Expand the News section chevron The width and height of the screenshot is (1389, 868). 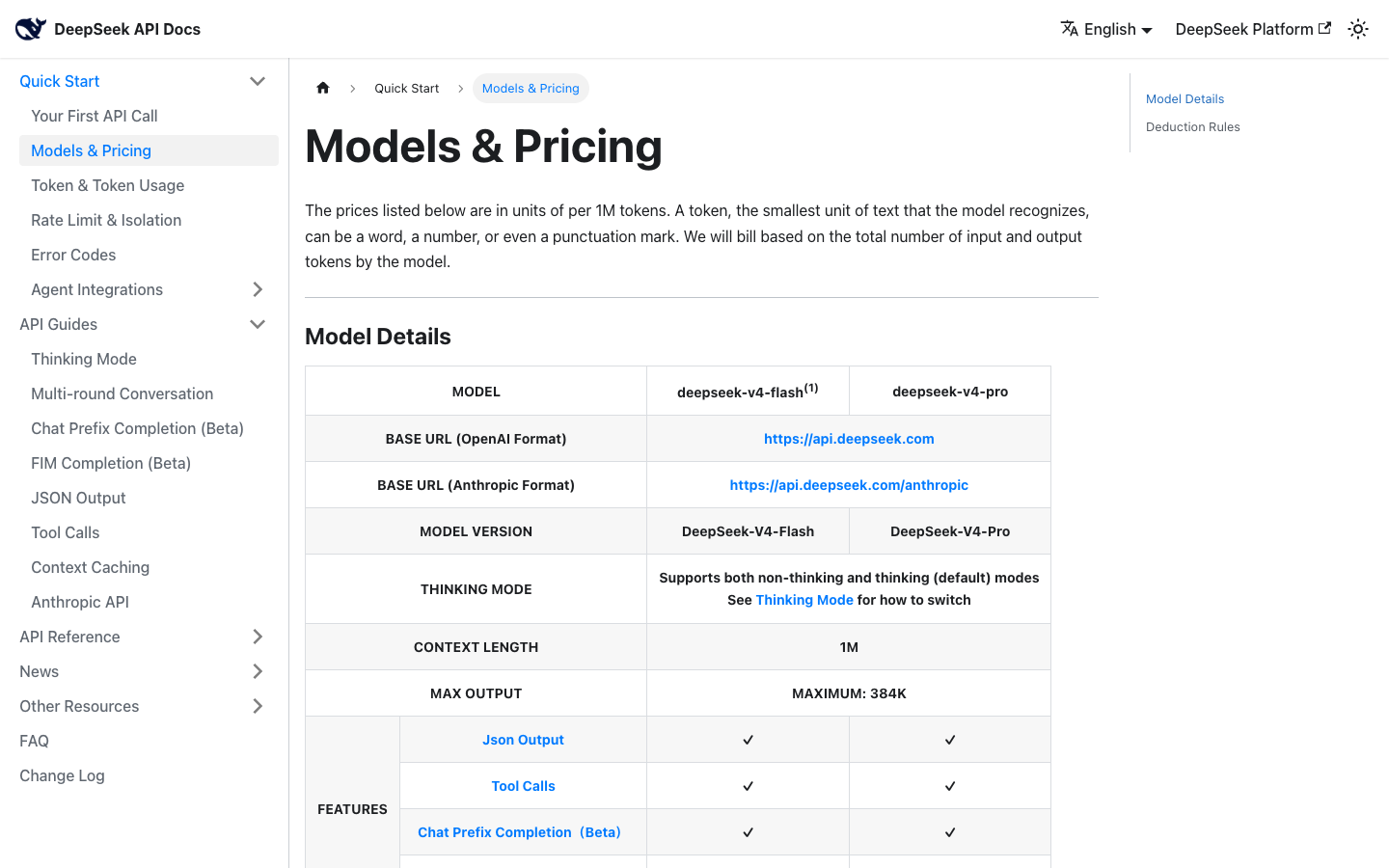[x=258, y=671]
